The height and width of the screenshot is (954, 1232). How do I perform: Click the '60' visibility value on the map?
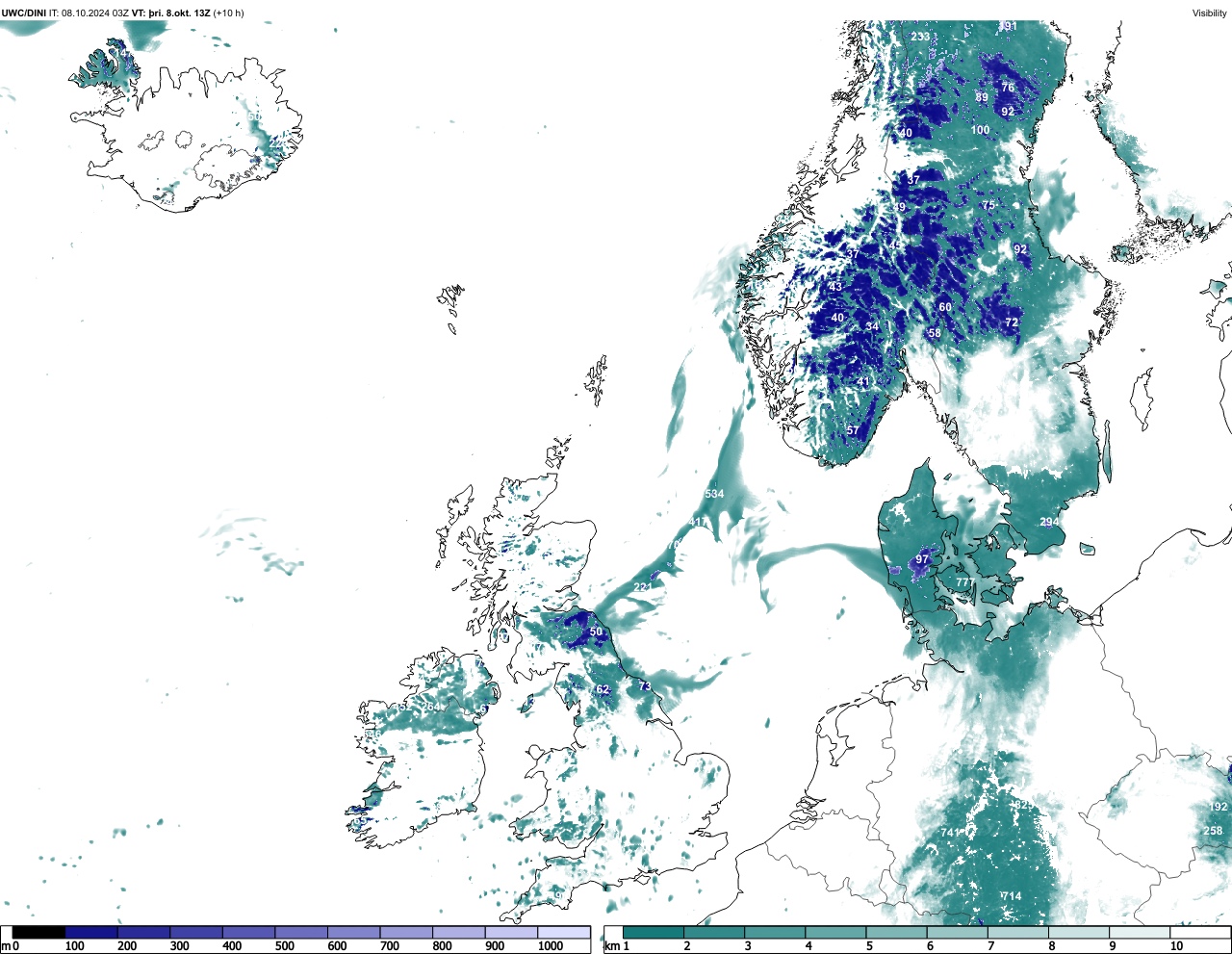945,308
